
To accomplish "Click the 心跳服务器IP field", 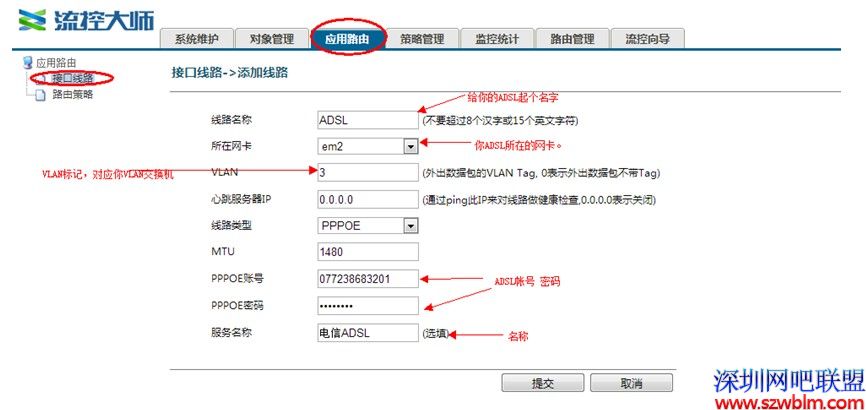I will [365, 199].
